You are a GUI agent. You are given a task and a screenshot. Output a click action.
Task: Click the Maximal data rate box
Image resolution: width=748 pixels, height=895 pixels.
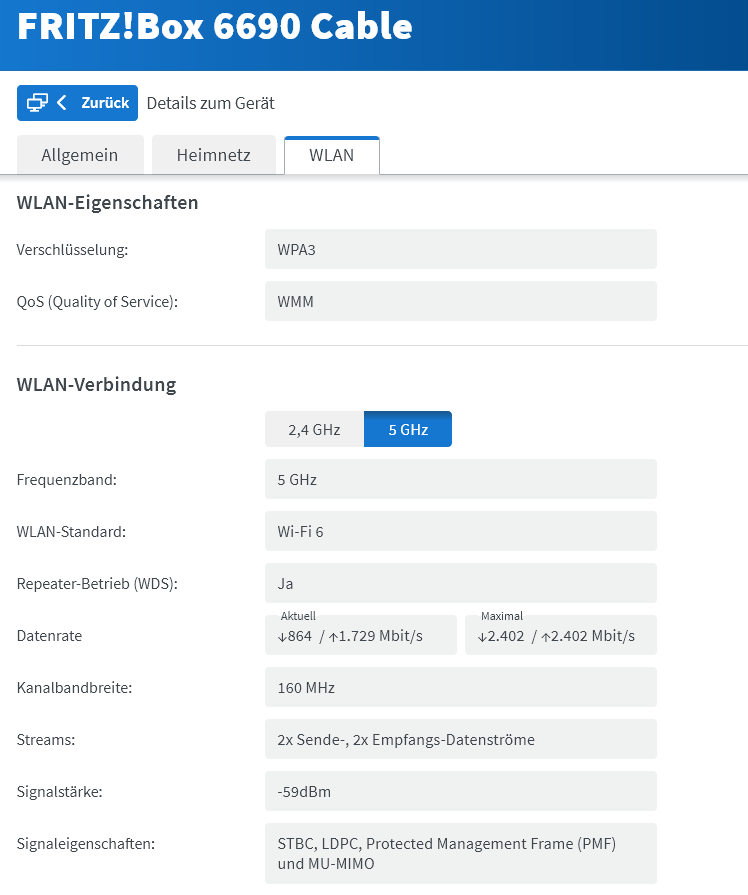tap(560, 635)
